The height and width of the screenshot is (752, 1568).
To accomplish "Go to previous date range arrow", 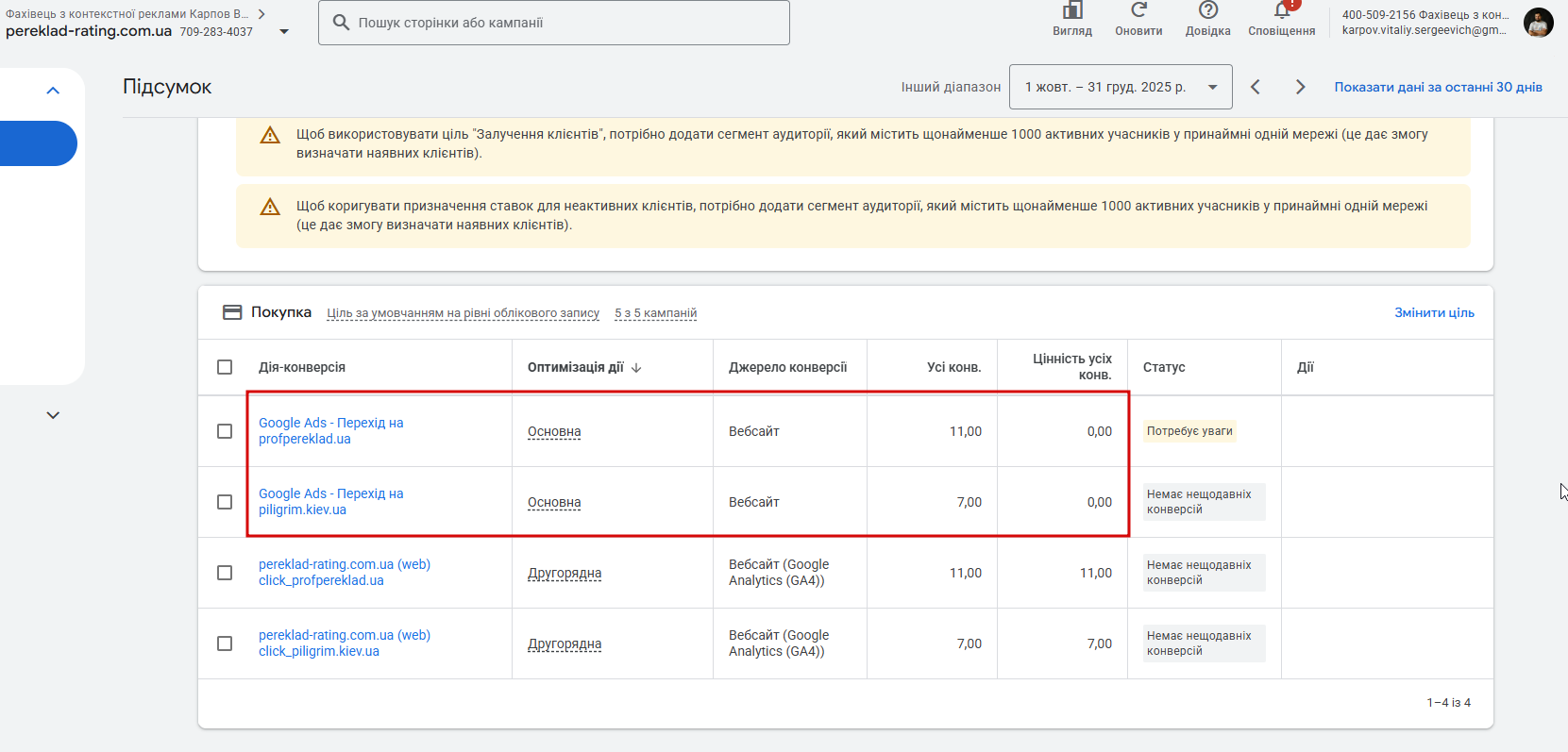I will [x=1256, y=87].
